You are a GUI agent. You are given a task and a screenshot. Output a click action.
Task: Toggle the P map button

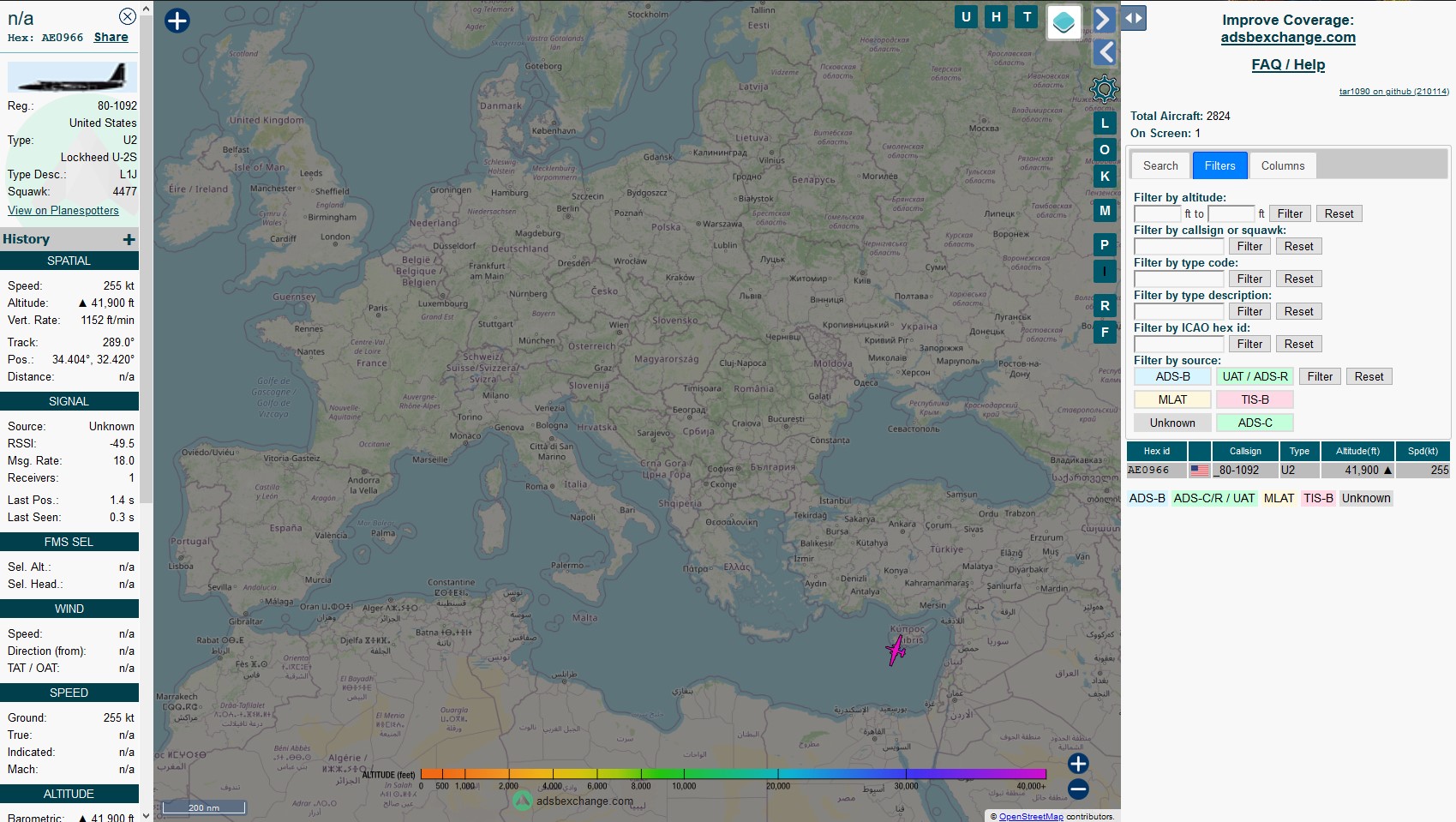[x=1105, y=245]
